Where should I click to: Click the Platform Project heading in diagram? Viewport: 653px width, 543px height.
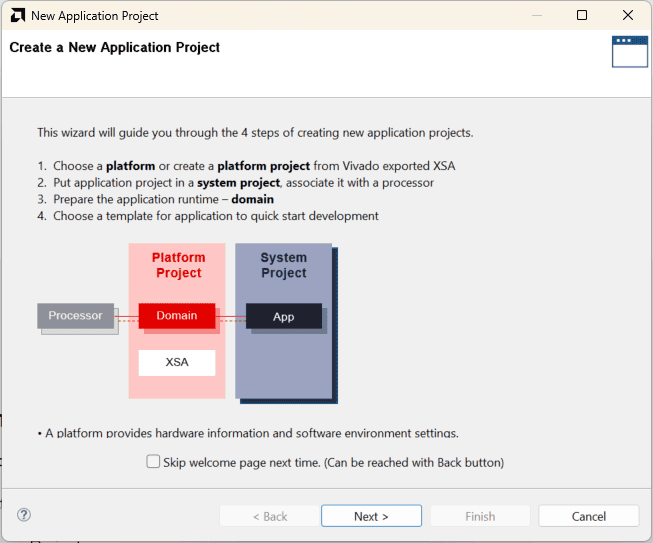pos(177,266)
